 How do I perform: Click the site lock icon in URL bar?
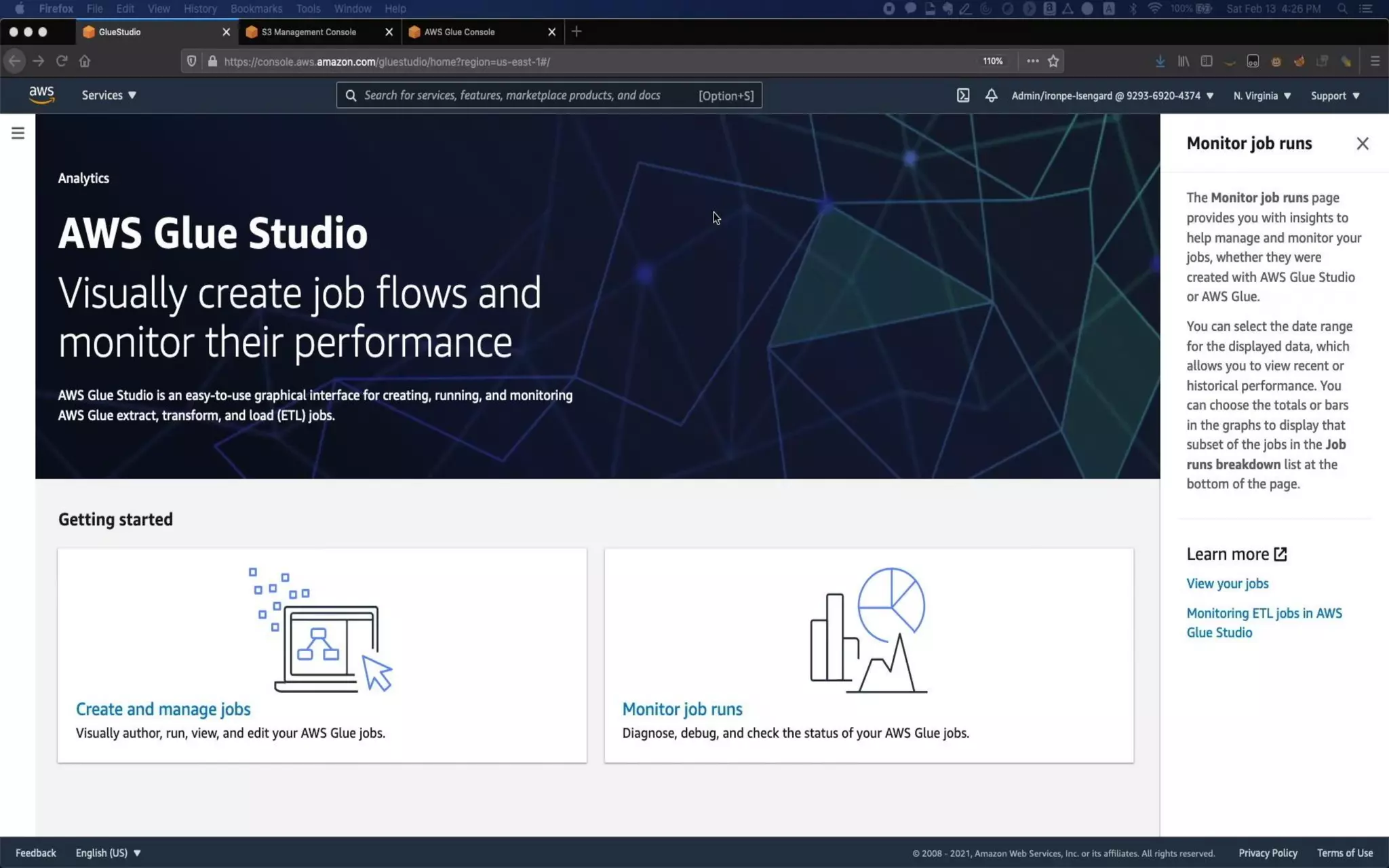(212, 61)
